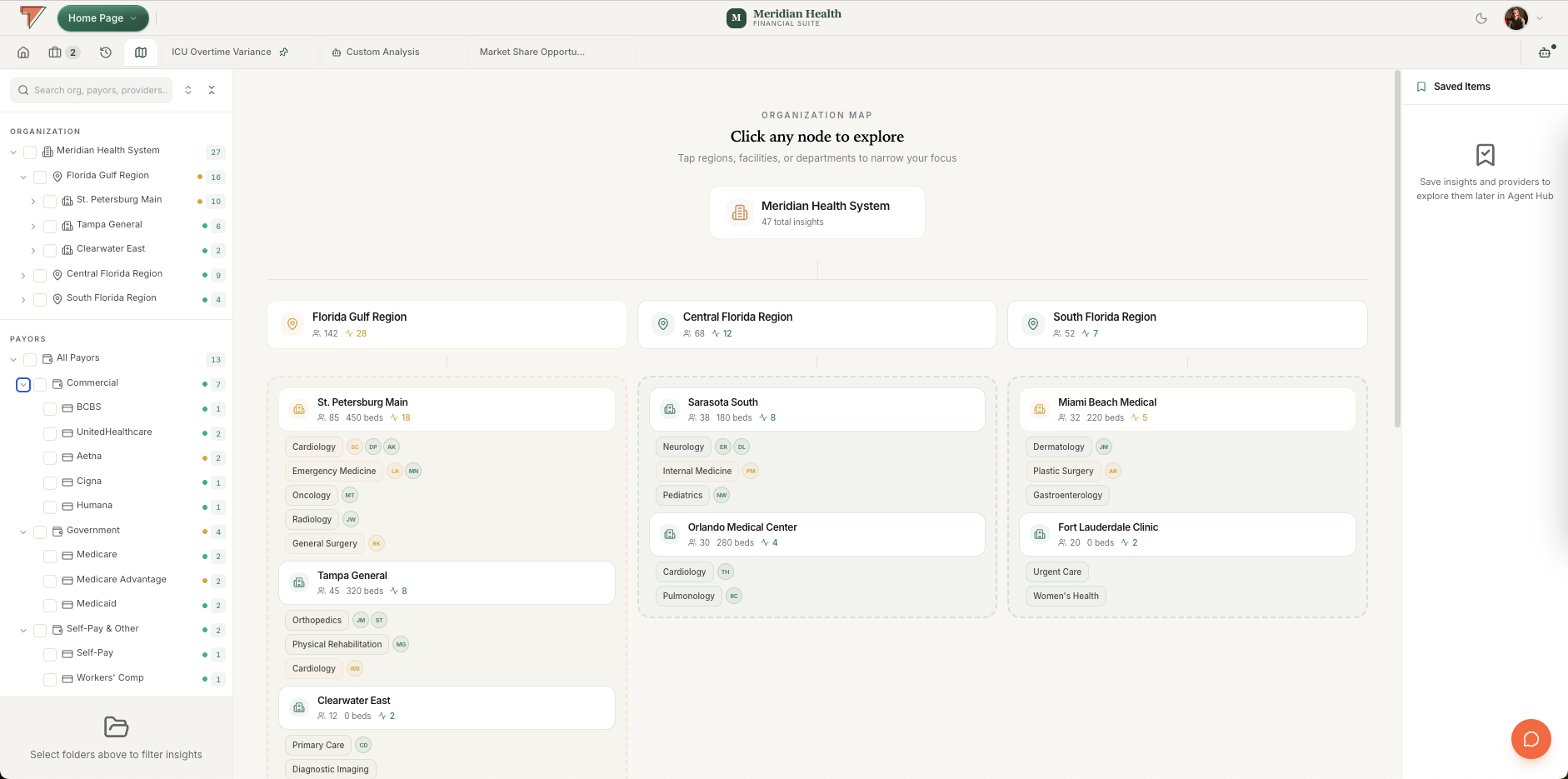Click the Fort Lauderdale Clinic card hospital icon
Viewport: 1568px width, 779px height.
pyautogui.click(x=1040, y=534)
